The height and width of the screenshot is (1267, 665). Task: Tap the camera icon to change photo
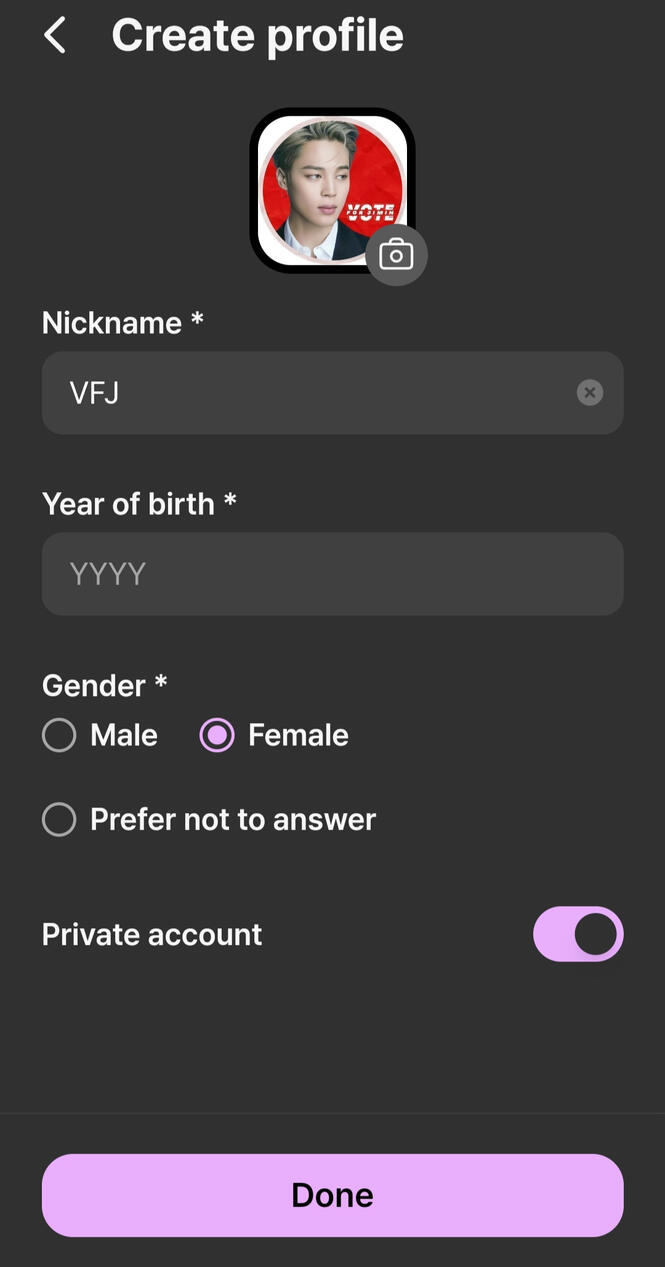(x=396, y=256)
